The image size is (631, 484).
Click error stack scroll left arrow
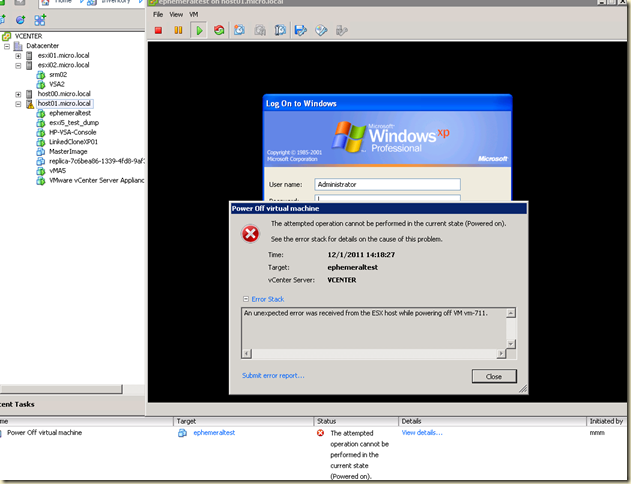tap(247, 354)
